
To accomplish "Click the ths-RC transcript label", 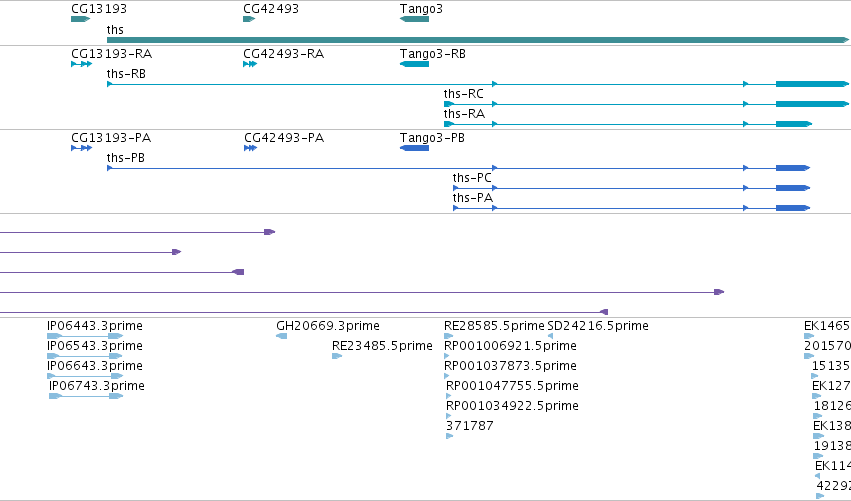I will pos(463,94).
